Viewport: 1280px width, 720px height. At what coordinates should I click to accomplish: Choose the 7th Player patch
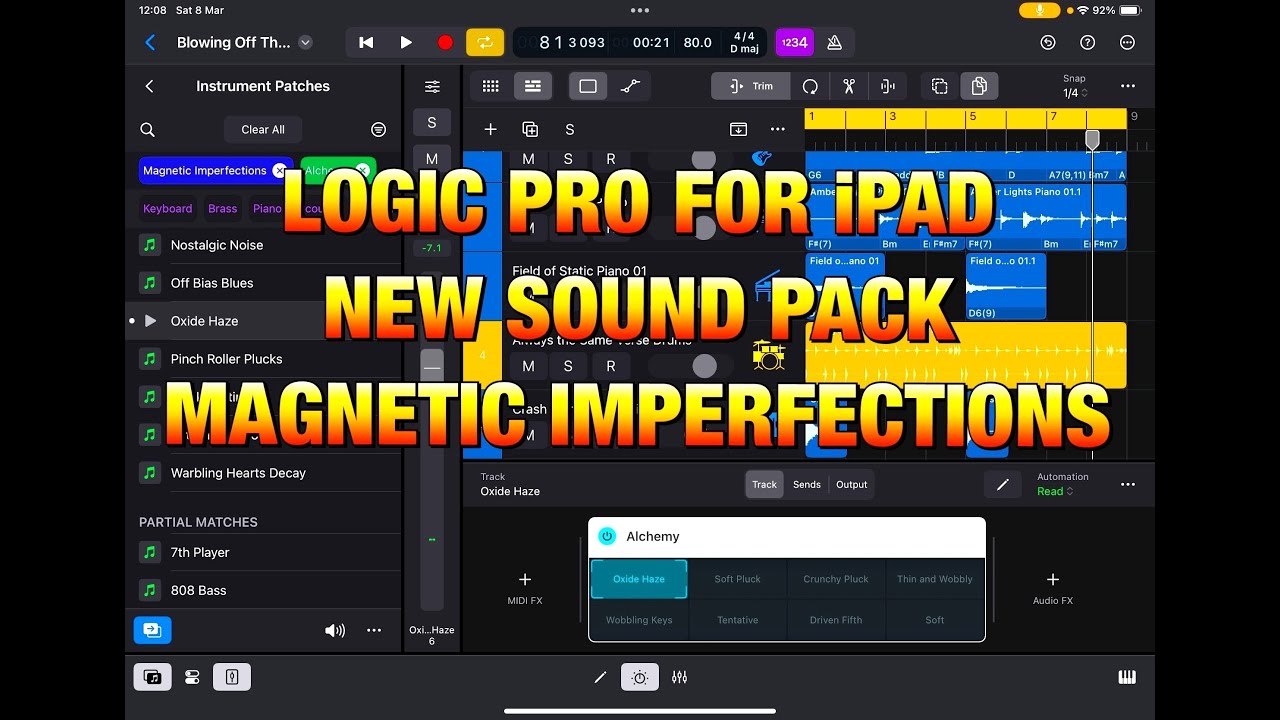click(x=263, y=552)
